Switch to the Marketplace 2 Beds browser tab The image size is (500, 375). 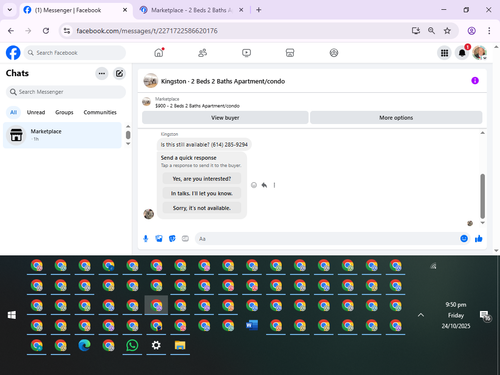pos(191,10)
